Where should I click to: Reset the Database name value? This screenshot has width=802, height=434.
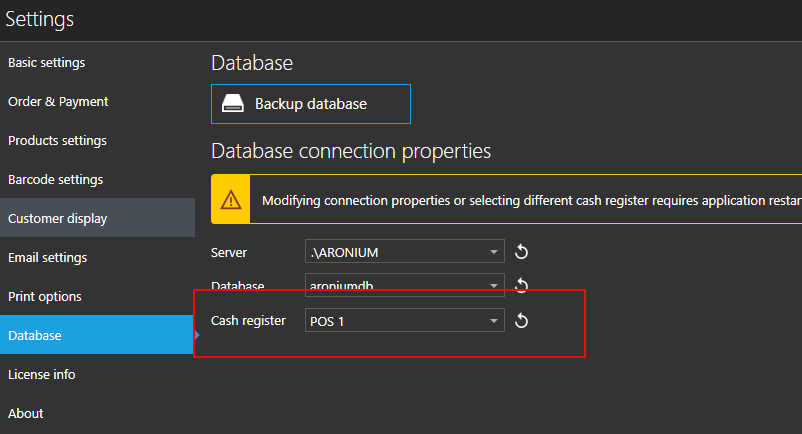(x=521, y=286)
